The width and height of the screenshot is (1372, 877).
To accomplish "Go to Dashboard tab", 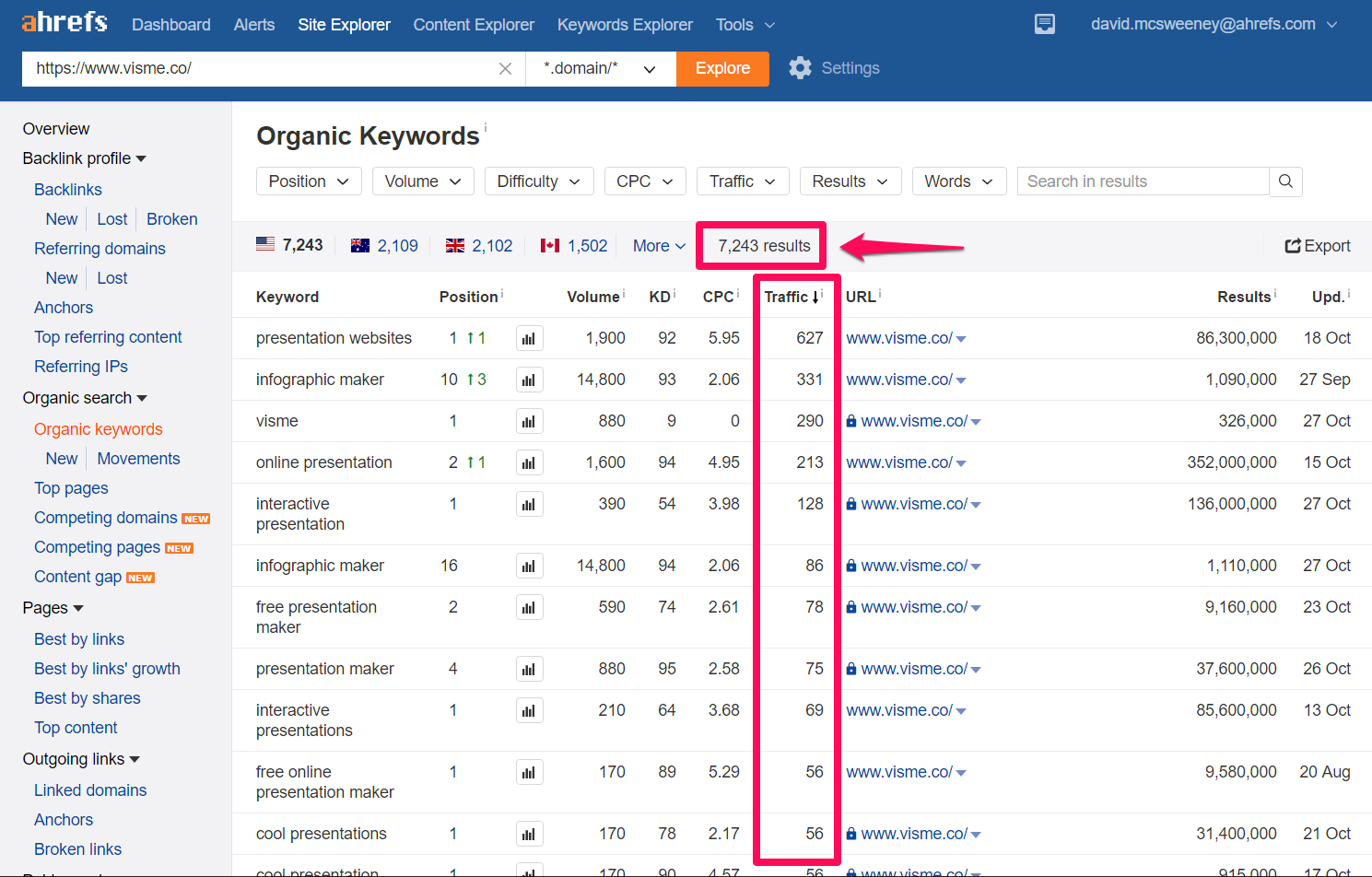I will (171, 25).
